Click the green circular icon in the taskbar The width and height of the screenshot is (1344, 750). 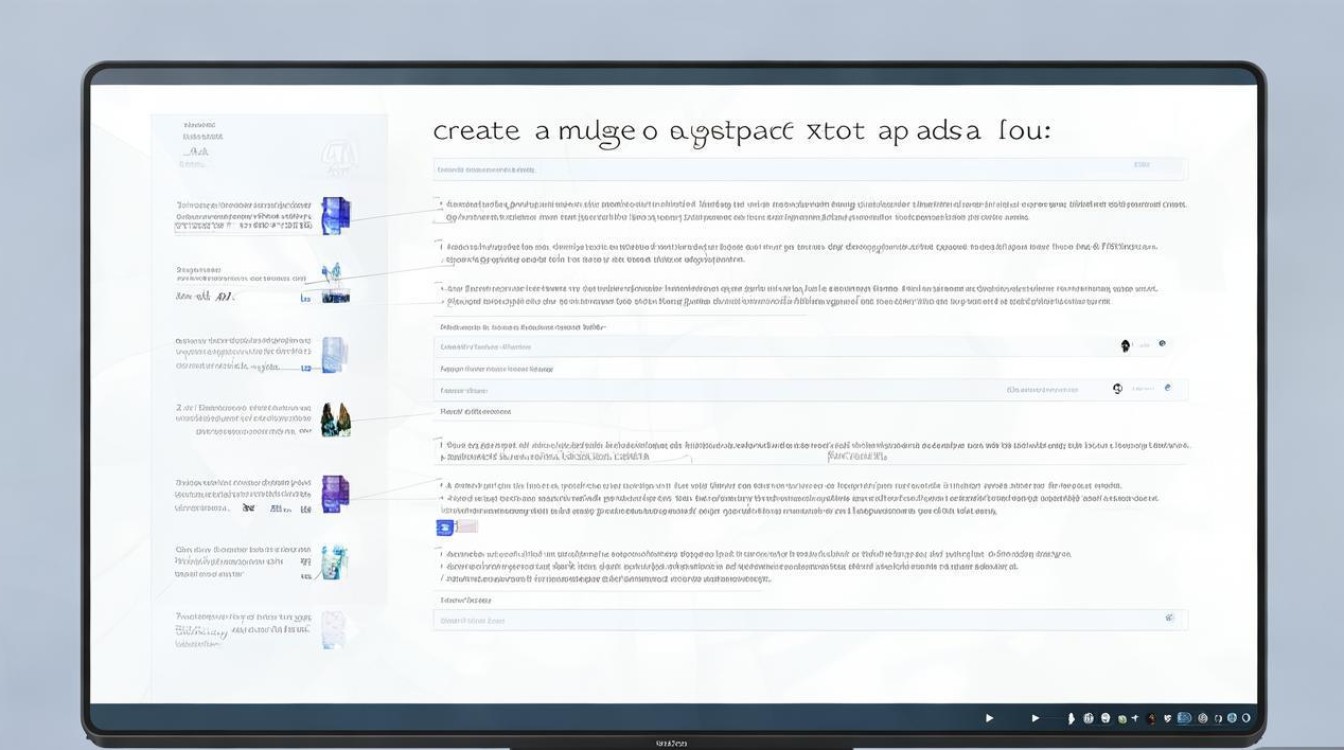click(1123, 718)
